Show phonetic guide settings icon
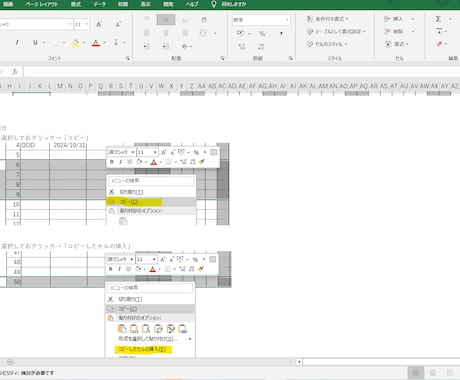Image resolution: width=460 pixels, height=380 pixels. 116,42
